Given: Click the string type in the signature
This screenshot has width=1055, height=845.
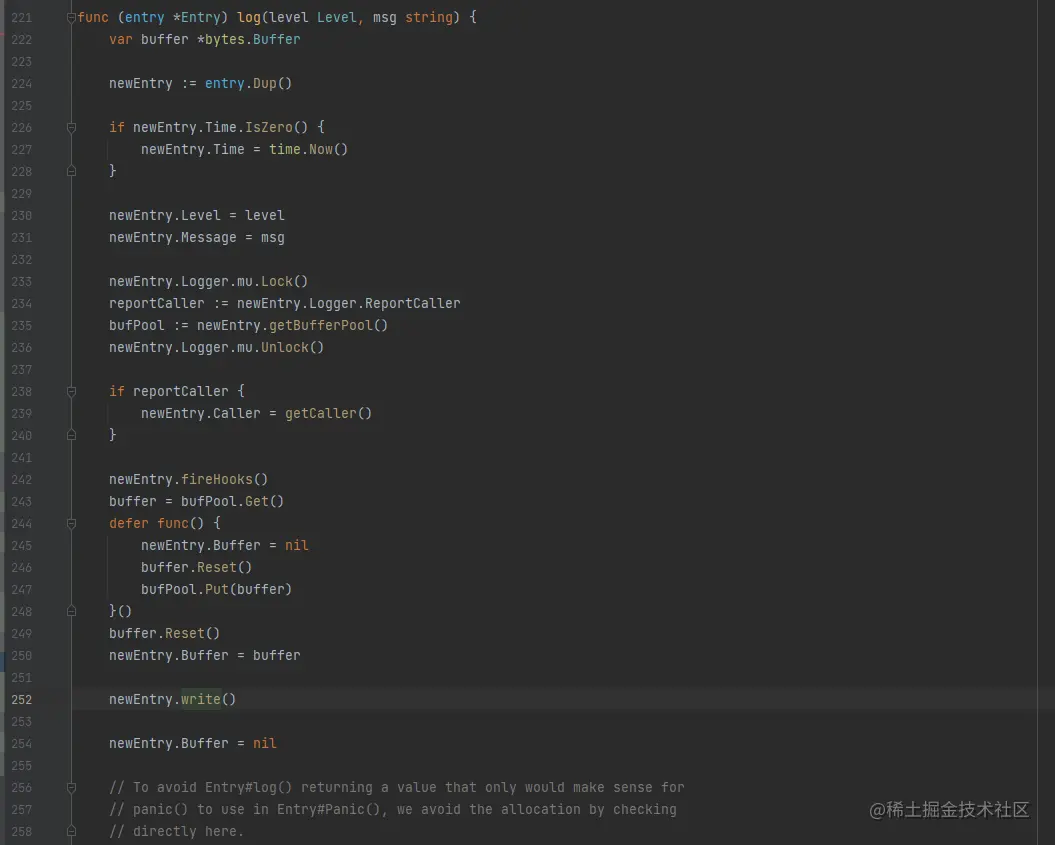Looking at the screenshot, I should coord(429,17).
